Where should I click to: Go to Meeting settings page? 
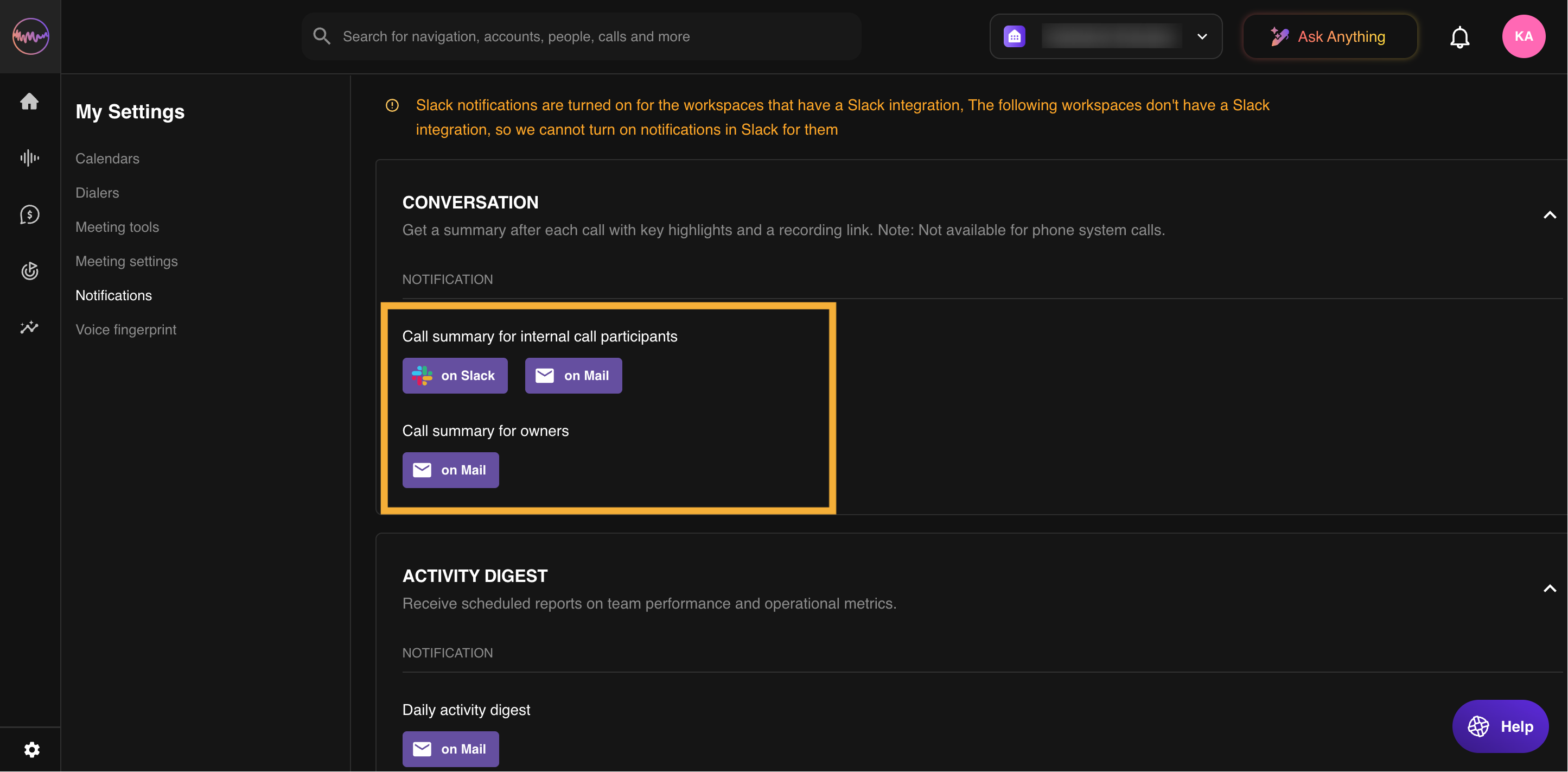click(126, 261)
